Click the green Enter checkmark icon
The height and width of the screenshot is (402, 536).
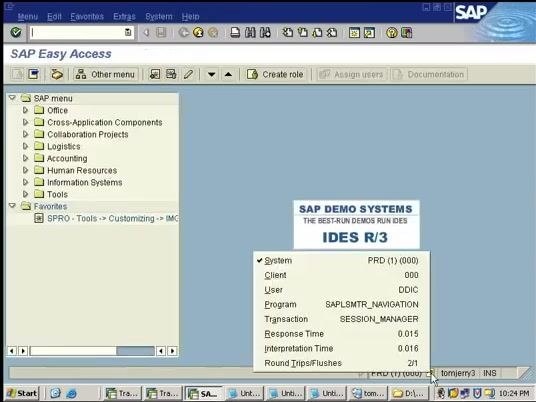click(x=16, y=32)
